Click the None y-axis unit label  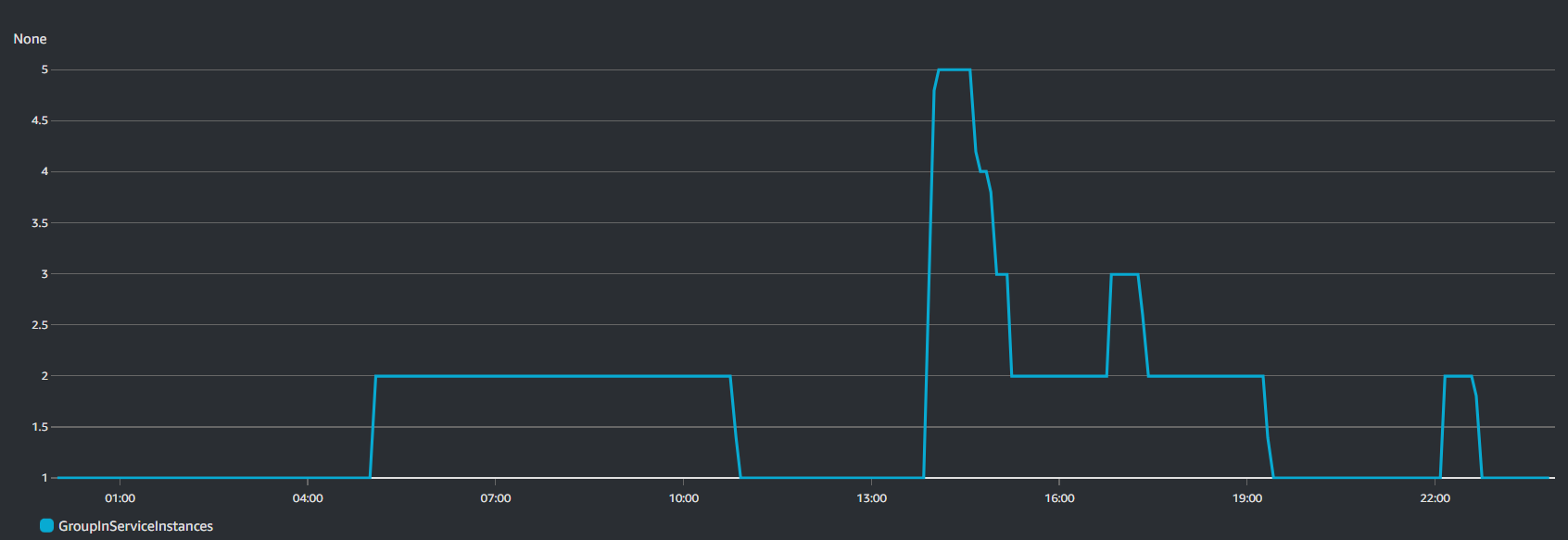coord(30,39)
